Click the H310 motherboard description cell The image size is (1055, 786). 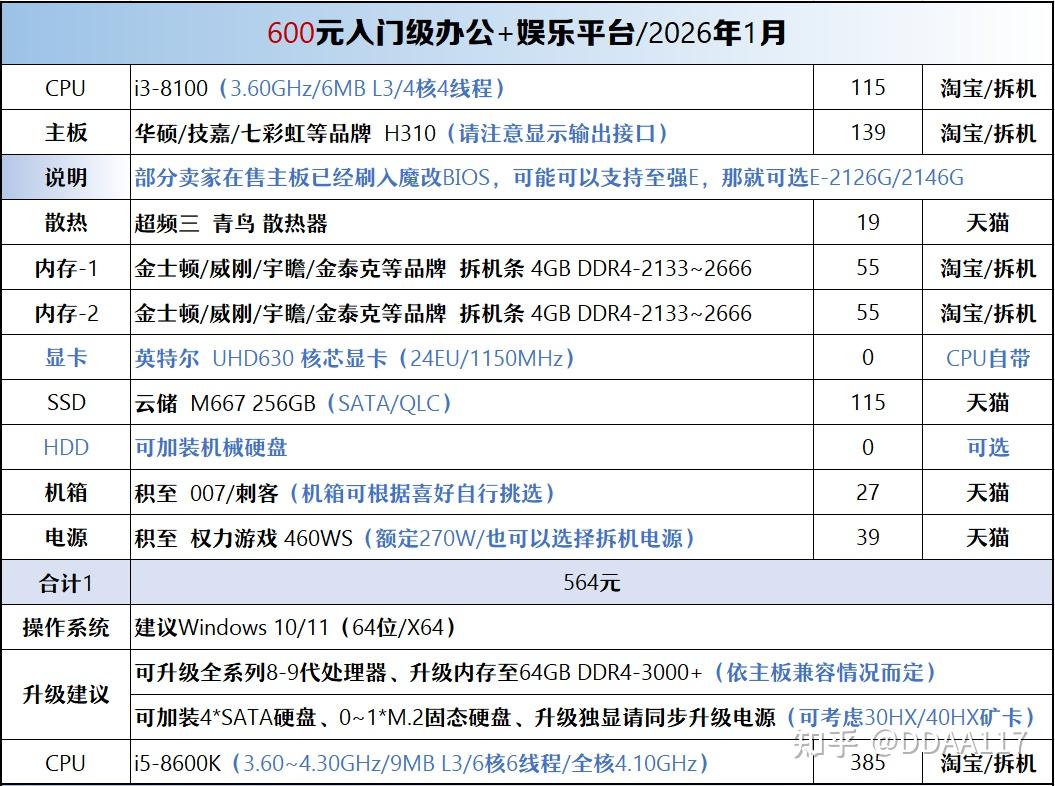[472, 133]
